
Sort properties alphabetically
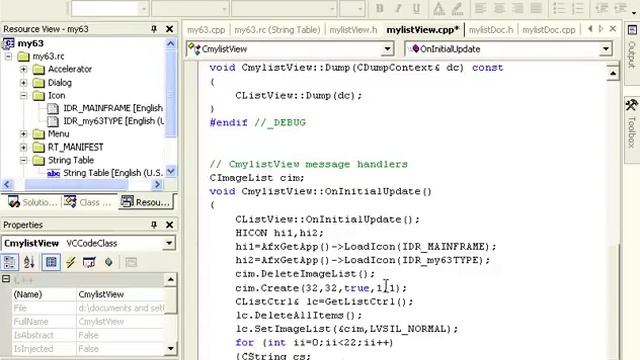click(29, 262)
